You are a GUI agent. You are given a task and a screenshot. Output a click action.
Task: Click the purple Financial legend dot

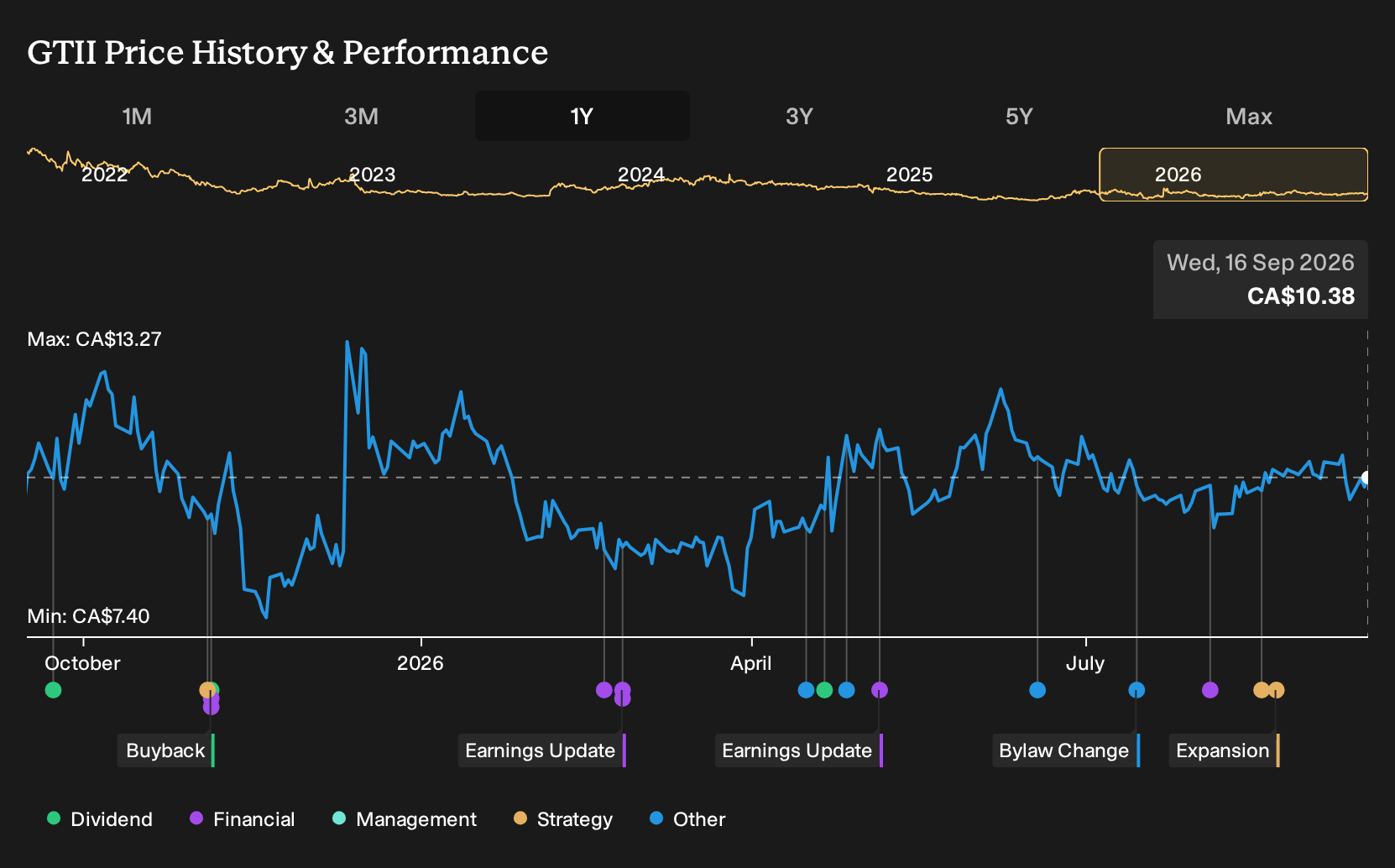(x=196, y=818)
